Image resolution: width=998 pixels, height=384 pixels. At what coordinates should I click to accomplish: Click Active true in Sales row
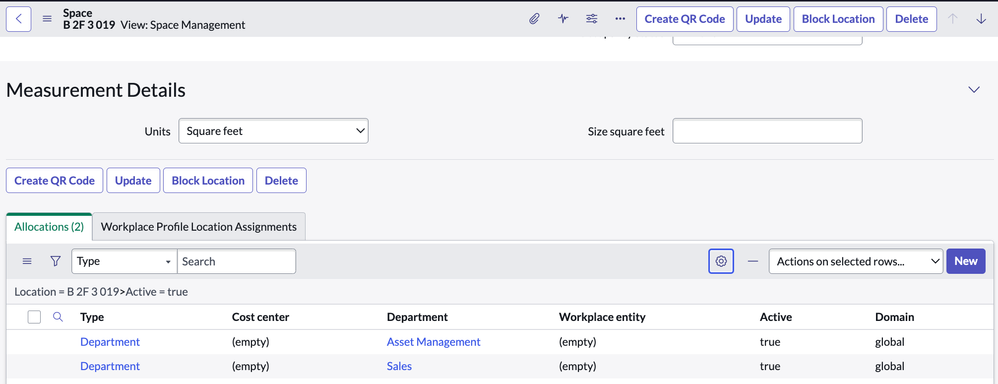click(x=770, y=366)
